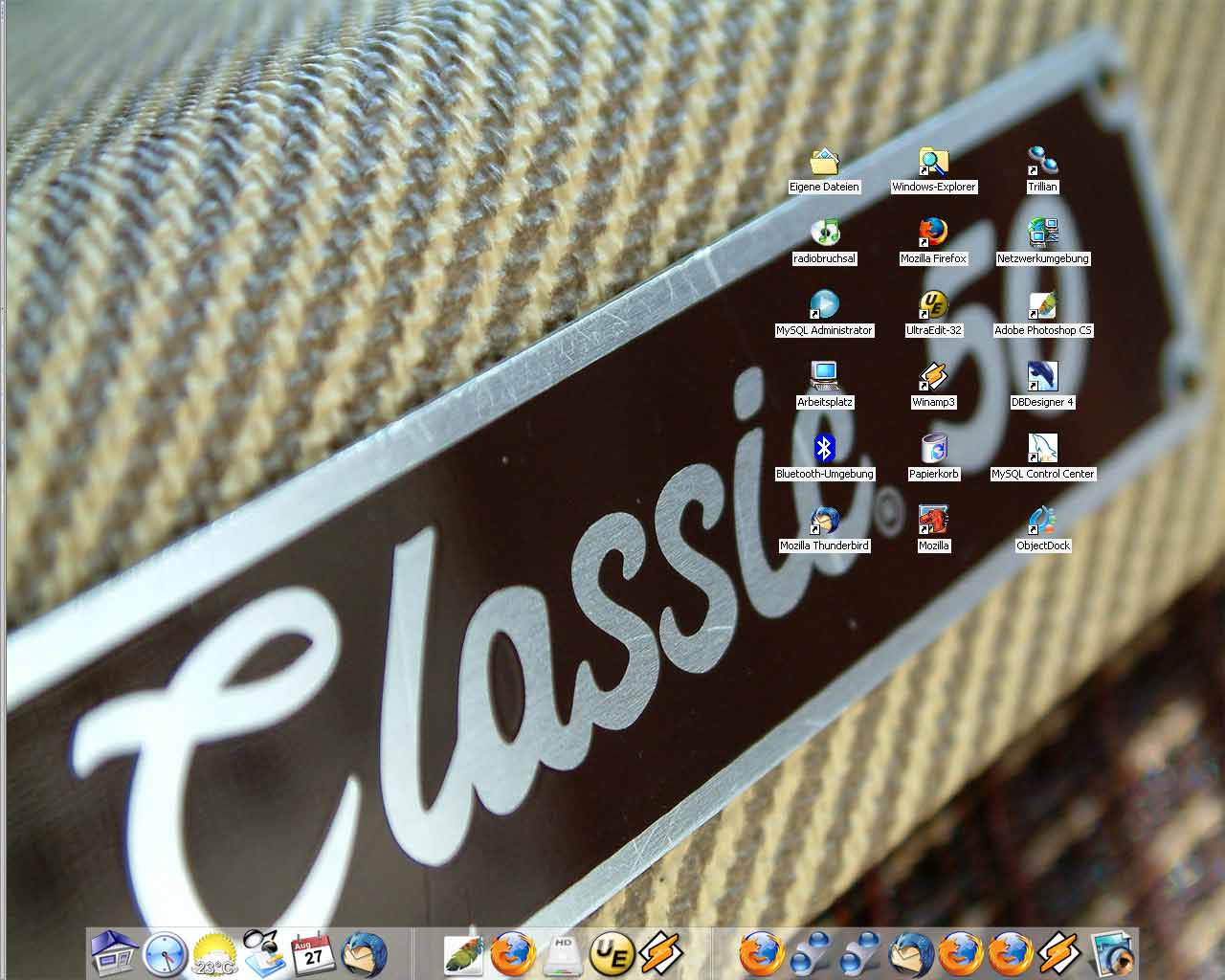Click dock Firefox beside the HD icon
1225x980 pixels.
pyautogui.click(x=514, y=953)
